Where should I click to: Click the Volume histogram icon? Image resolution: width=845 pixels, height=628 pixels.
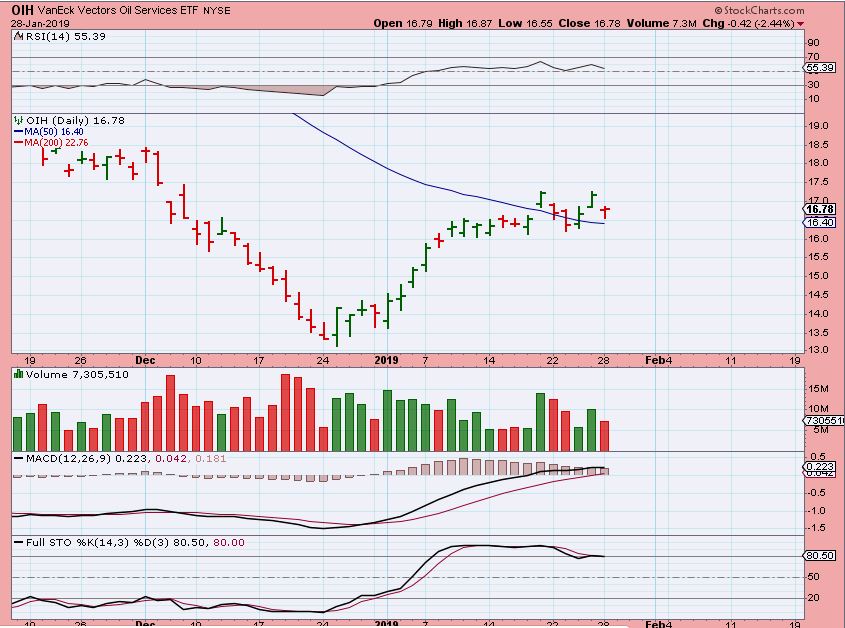click(x=19, y=374)
